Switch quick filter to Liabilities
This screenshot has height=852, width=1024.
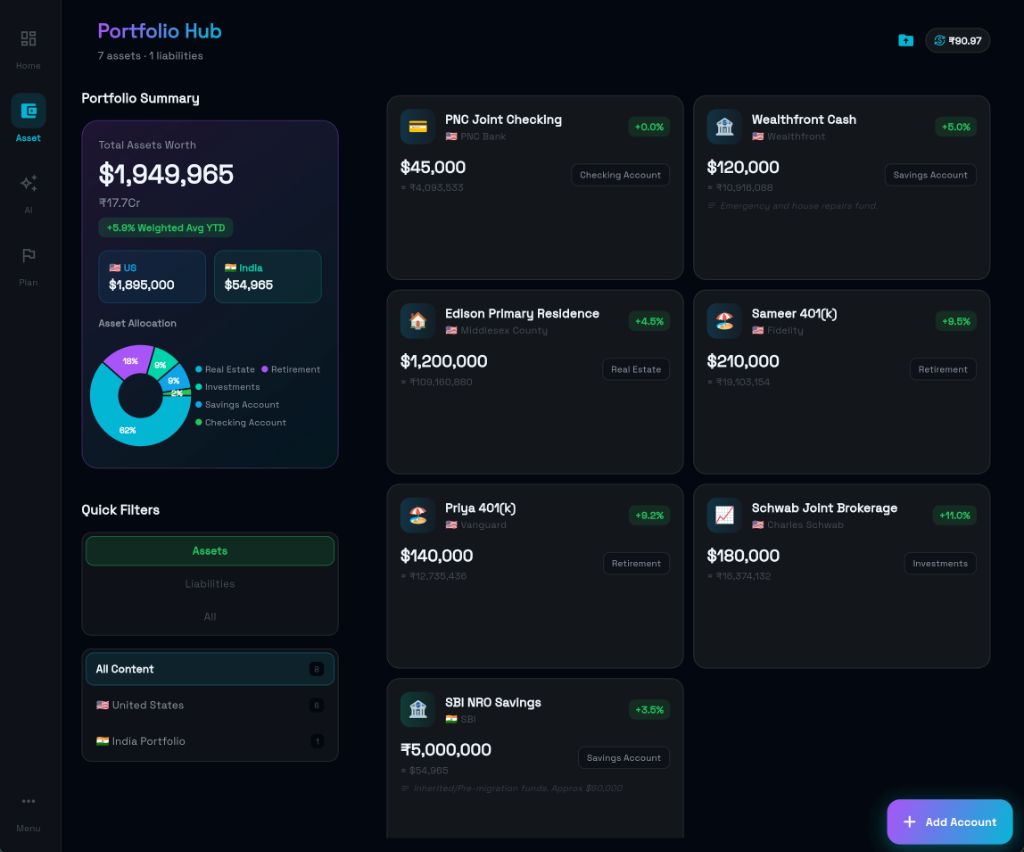[x=210, y=584]
